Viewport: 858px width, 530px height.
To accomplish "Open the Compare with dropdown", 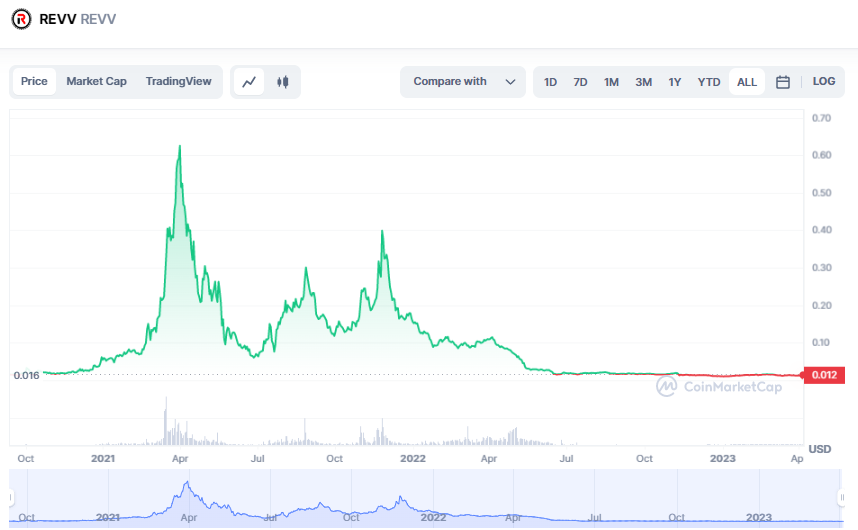I will 463,82.
